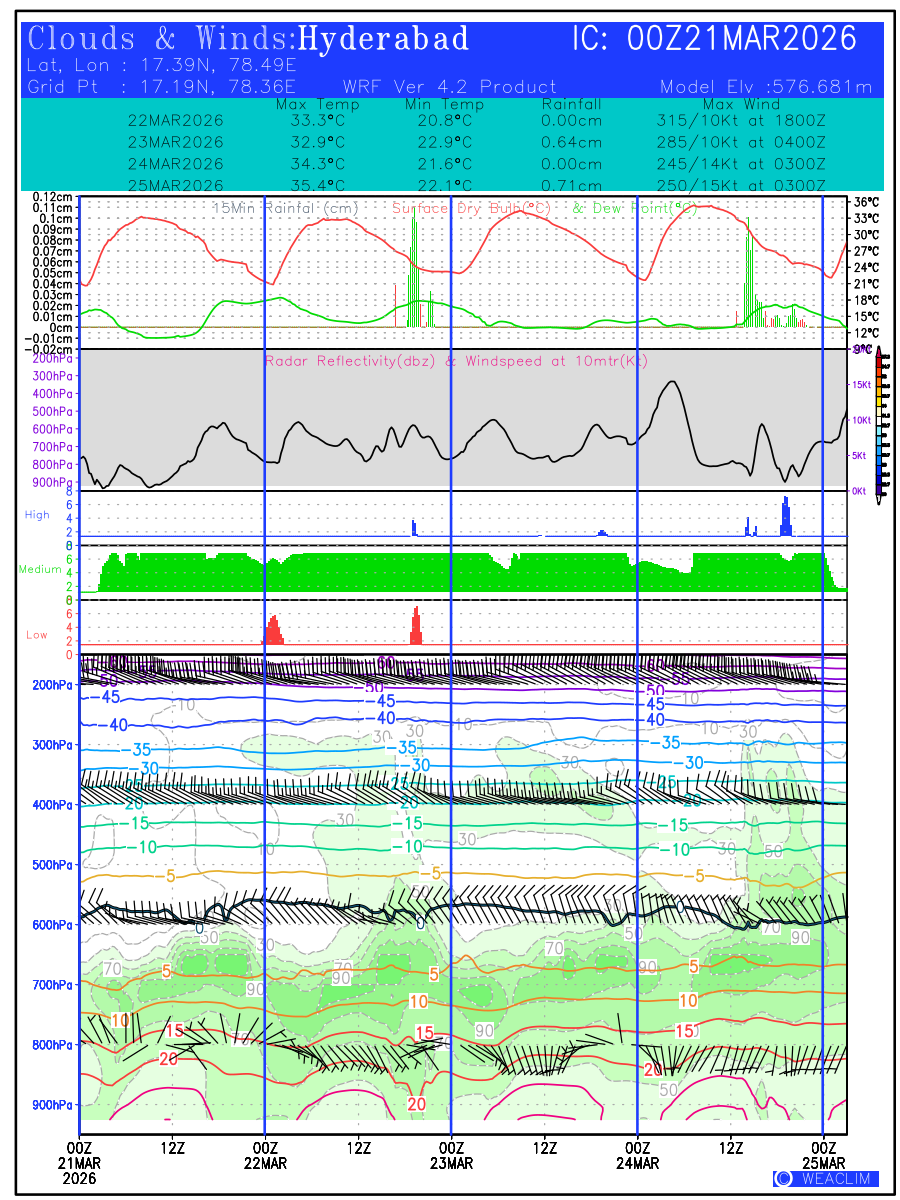Click the Max Temp column header
Screen dimensions: 900x1200
[310, 104]
